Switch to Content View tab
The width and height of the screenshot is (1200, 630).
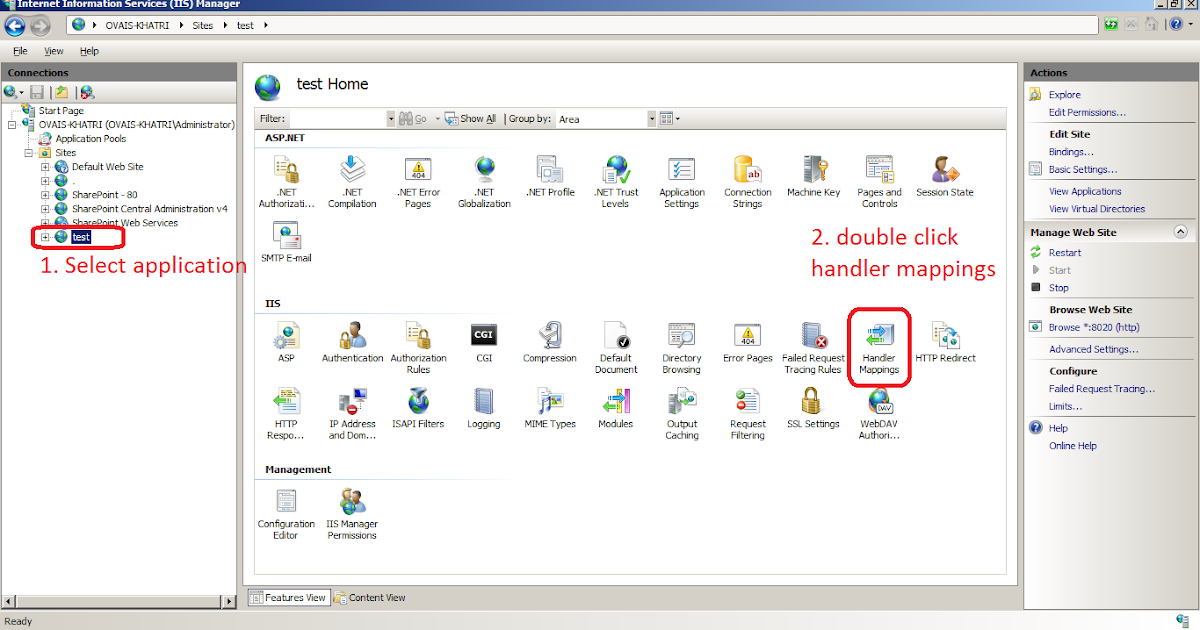click(370, 597)
